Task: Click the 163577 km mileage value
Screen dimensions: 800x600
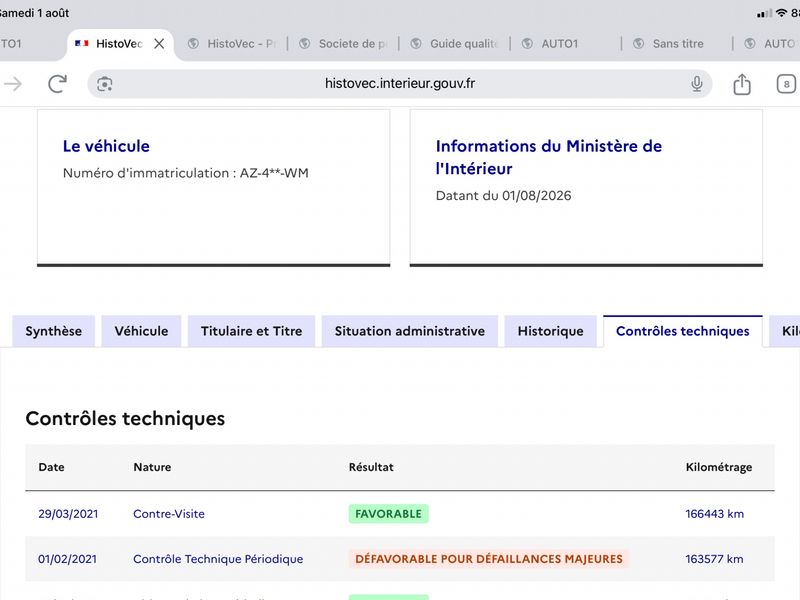Action: tap(714, 559)
